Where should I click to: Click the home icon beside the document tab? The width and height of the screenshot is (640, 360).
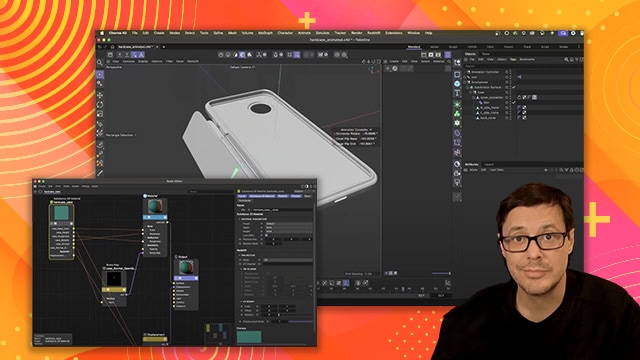(112, 47)
